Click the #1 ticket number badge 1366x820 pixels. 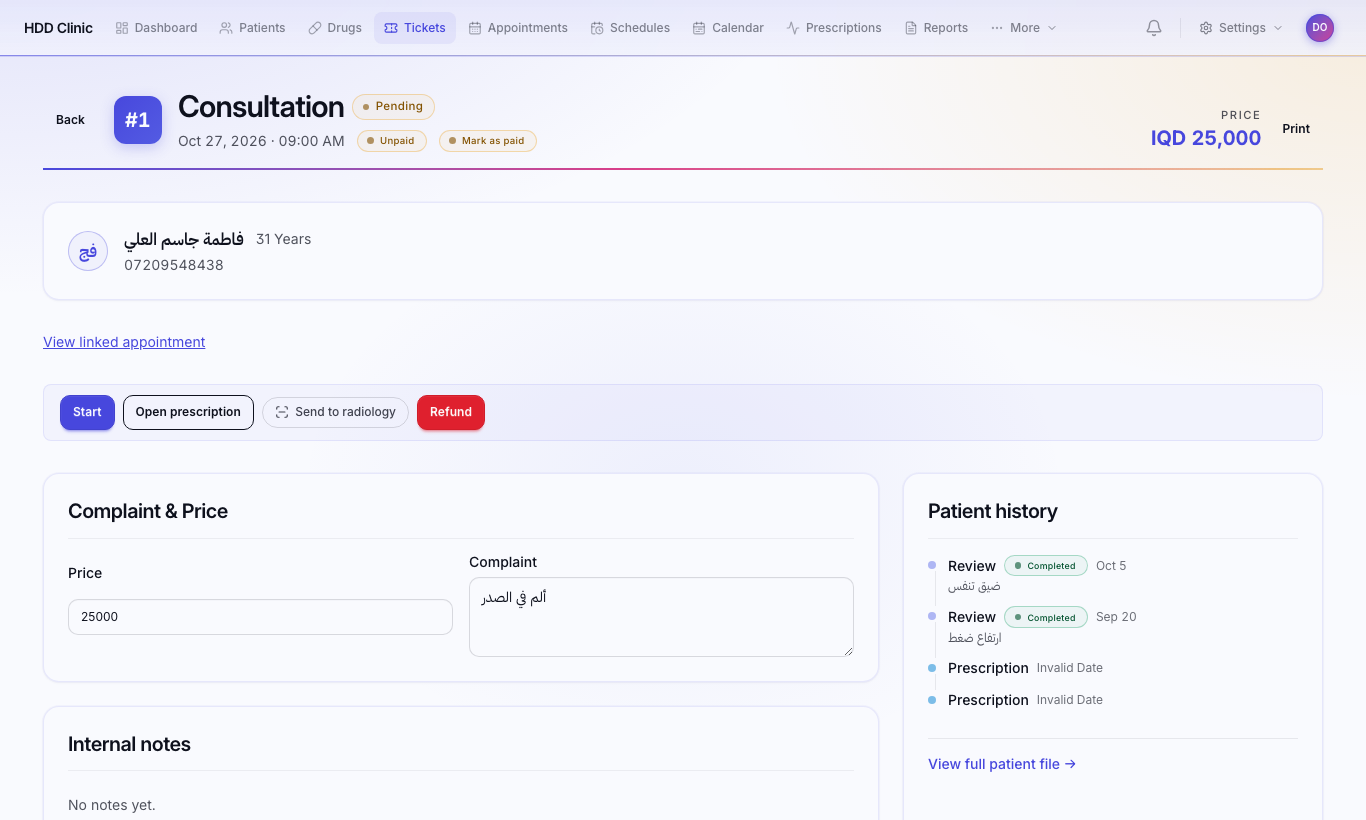138,120
